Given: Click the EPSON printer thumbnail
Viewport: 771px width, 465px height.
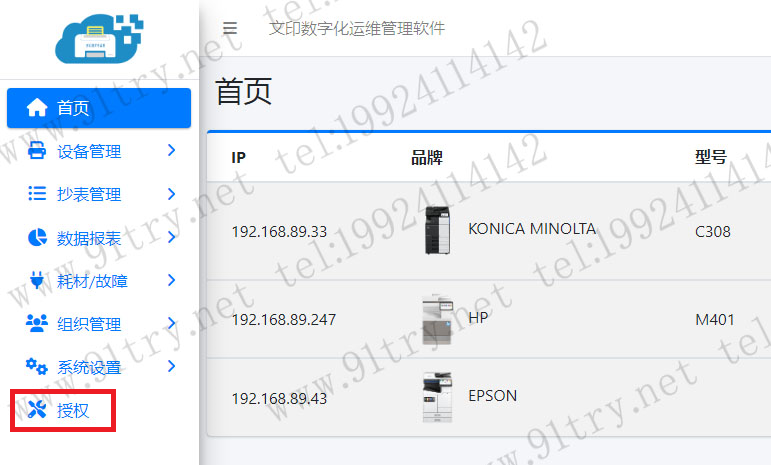Looking at the screenshot, I should tap(437, 397).
